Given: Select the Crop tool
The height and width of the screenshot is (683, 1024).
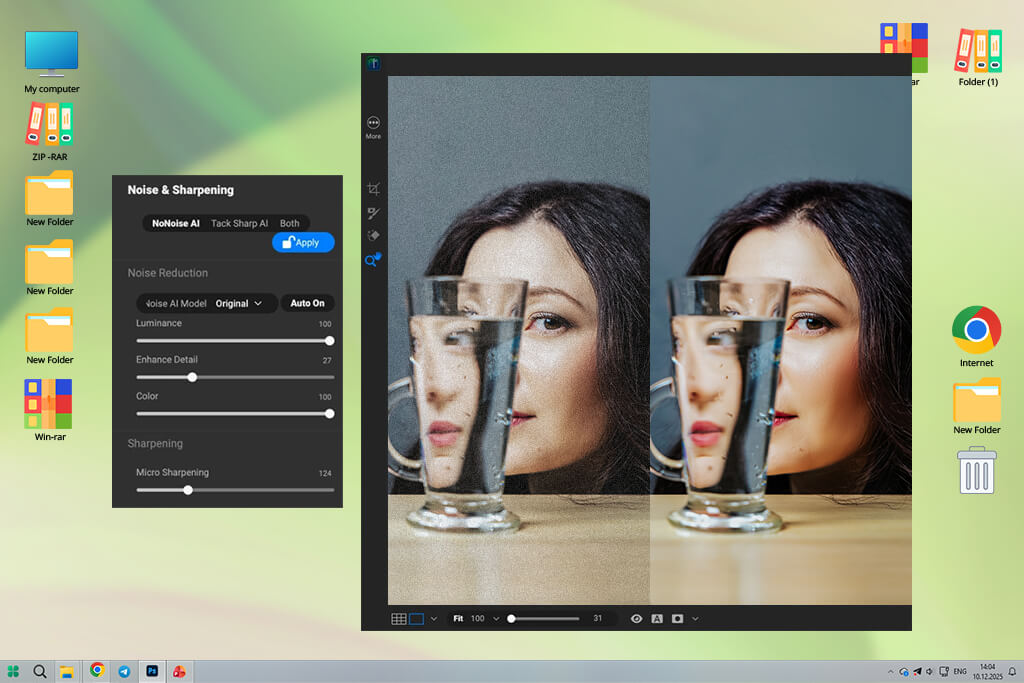Looking at the screenshot, I should pos(374,189).
